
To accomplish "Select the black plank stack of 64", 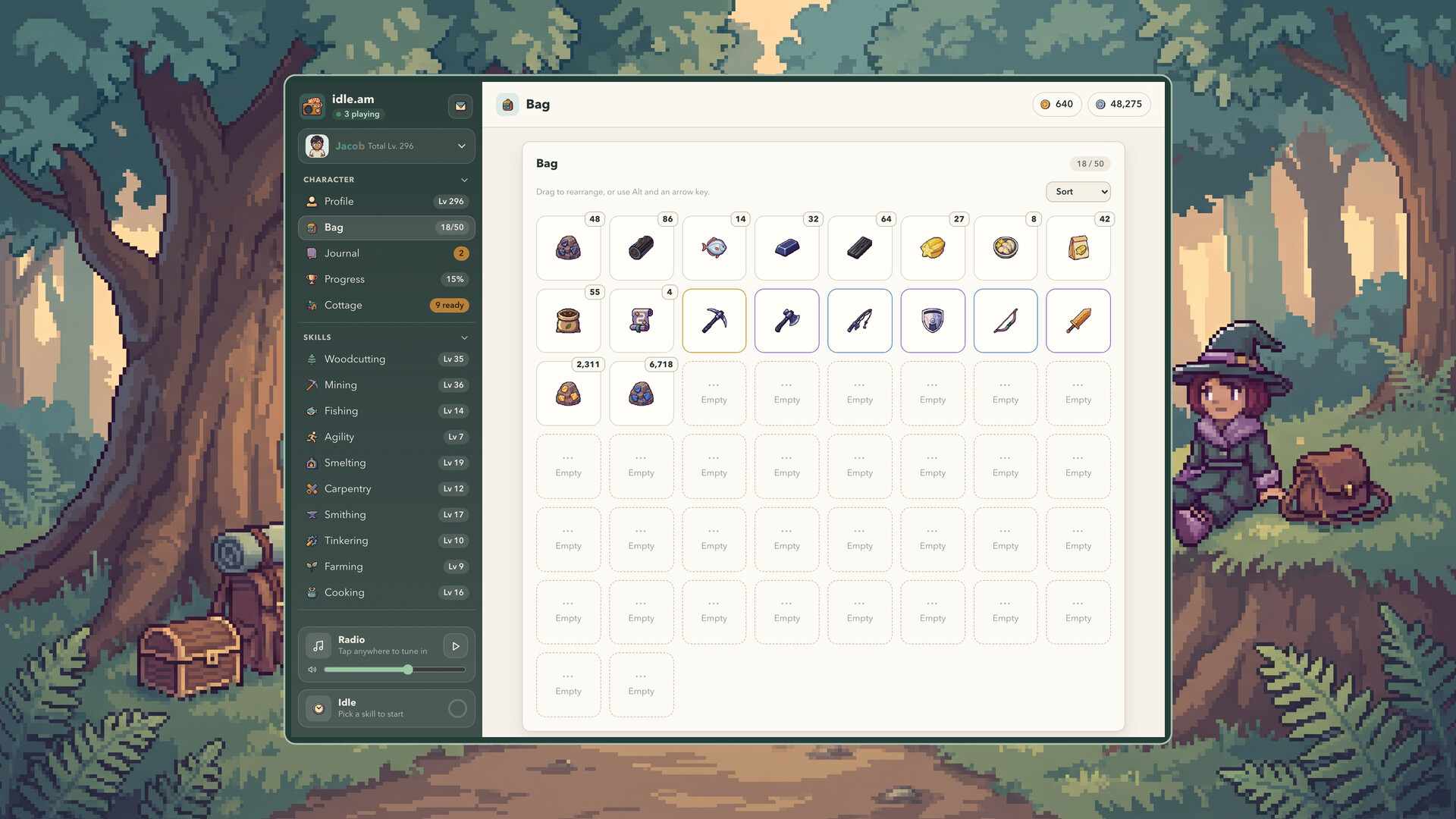I will (859, 248).
